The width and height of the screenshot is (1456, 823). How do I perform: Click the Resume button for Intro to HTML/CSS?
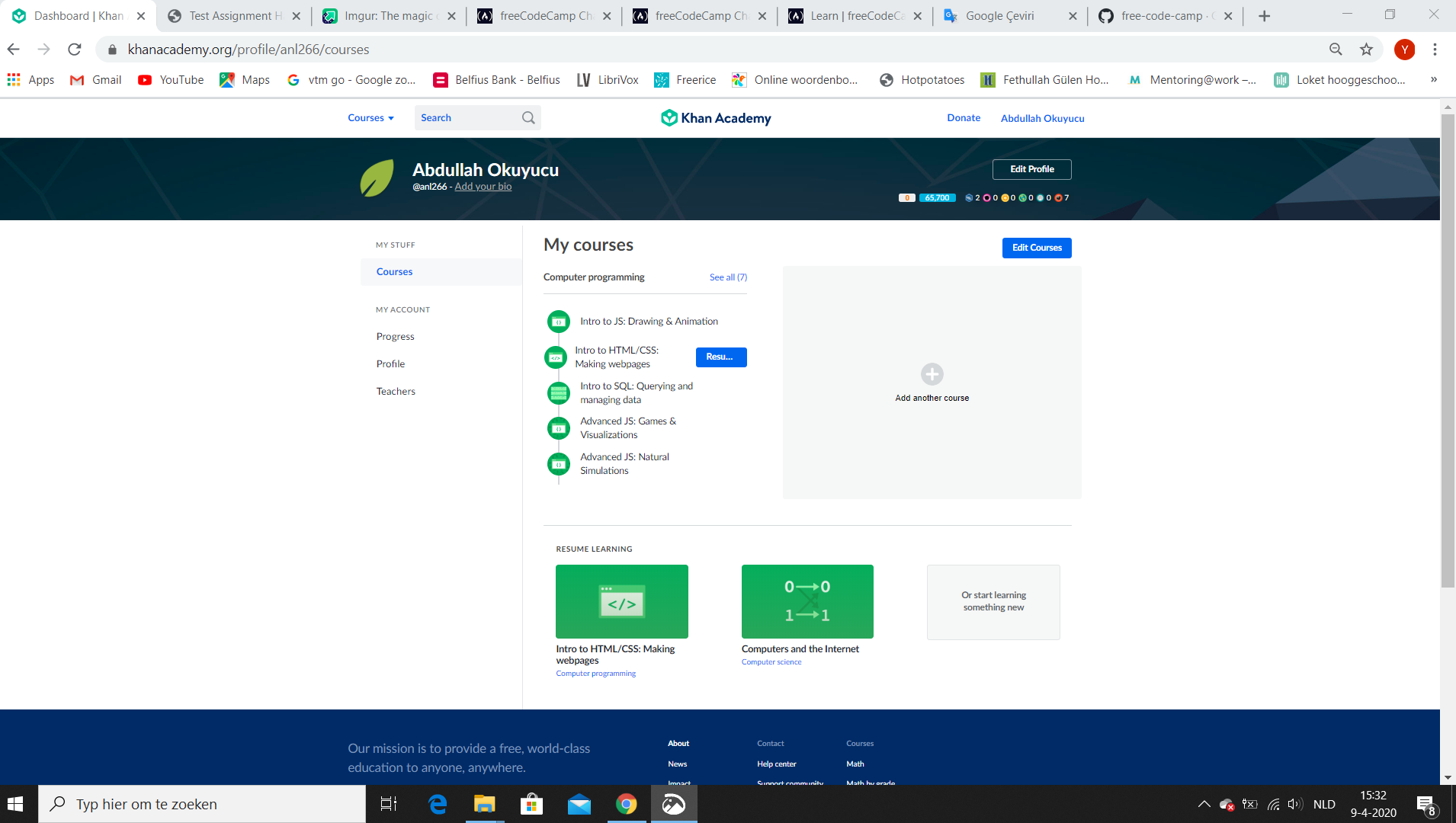point(720,357)
